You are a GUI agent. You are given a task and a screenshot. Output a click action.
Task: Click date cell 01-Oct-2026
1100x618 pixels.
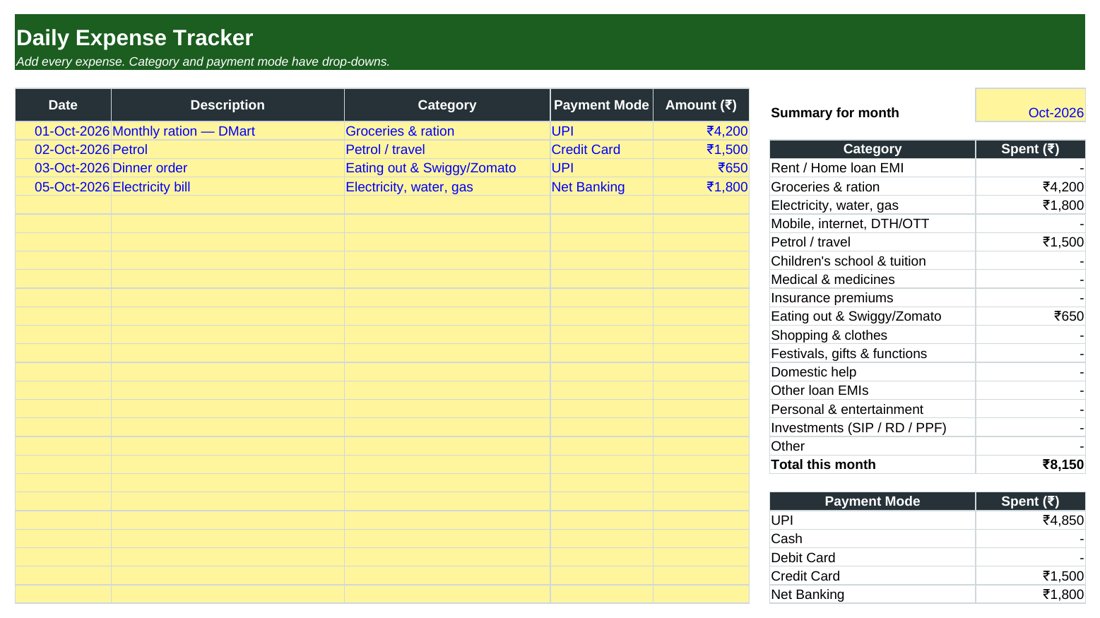(63, 131)
